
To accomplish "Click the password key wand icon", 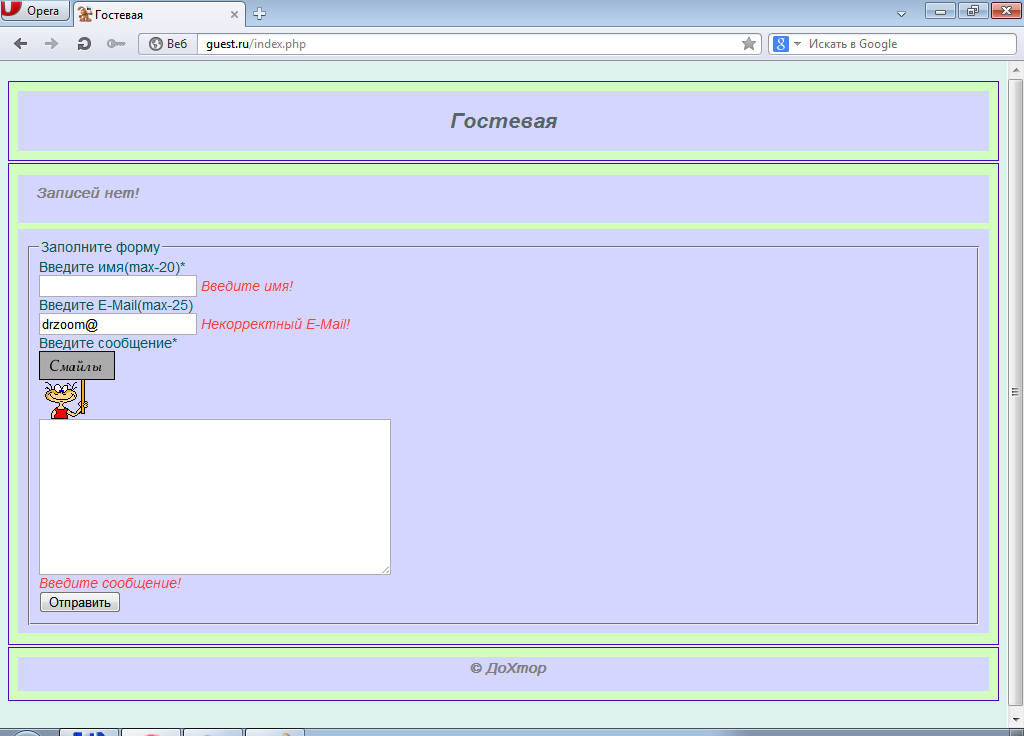I will pyautogui.click(x=115, y=44).
